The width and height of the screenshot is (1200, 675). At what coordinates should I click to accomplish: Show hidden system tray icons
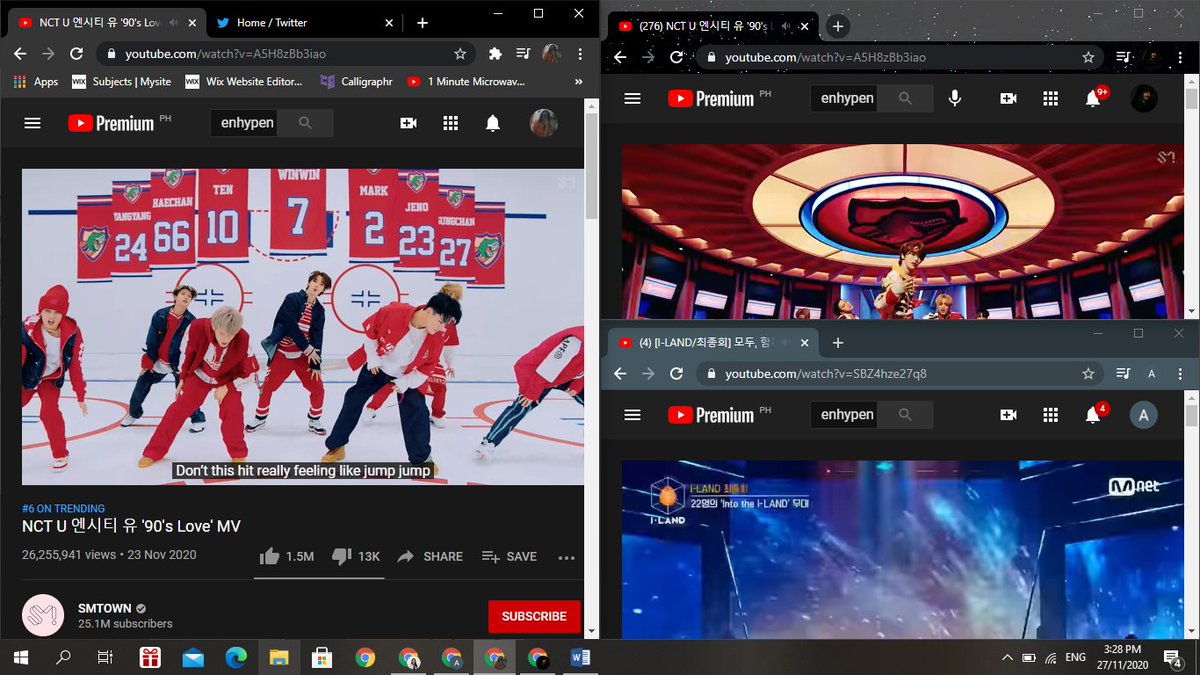(1007, 658)
